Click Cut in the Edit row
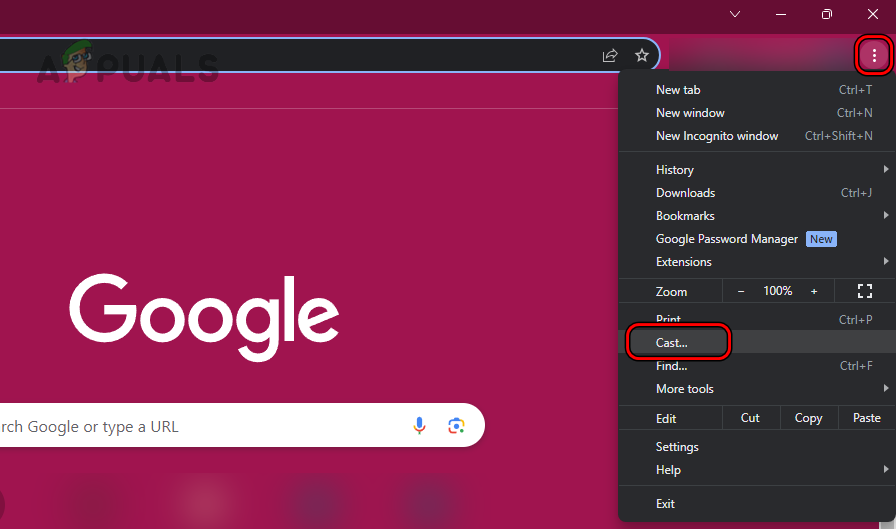 [750, 418]
